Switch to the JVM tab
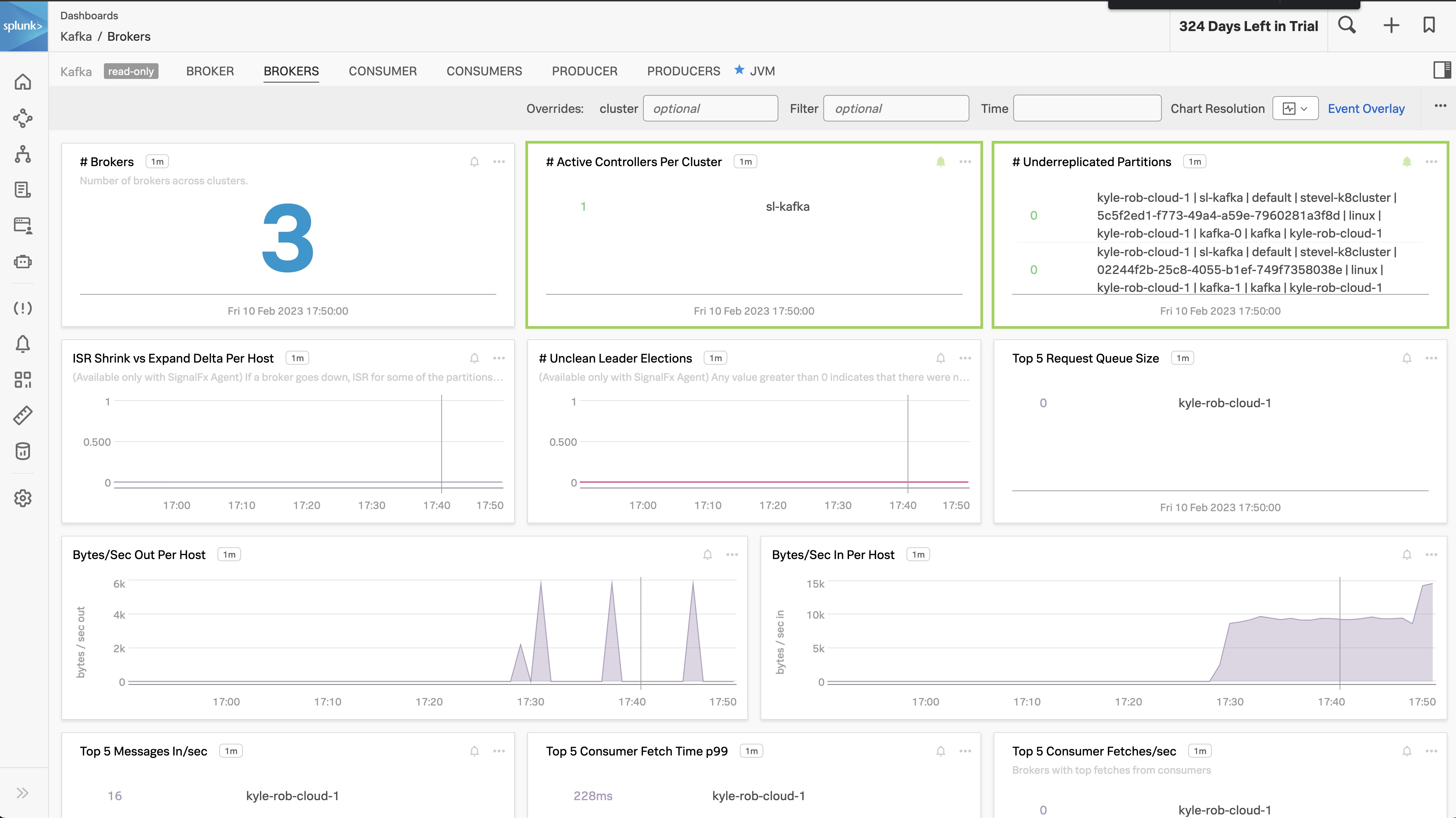 point(762,71)
